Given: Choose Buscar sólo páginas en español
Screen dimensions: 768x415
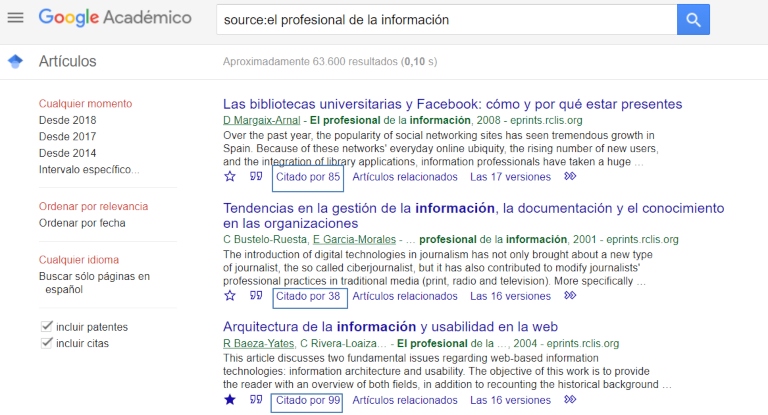Looking at the screenshot, I should [94, 283].
